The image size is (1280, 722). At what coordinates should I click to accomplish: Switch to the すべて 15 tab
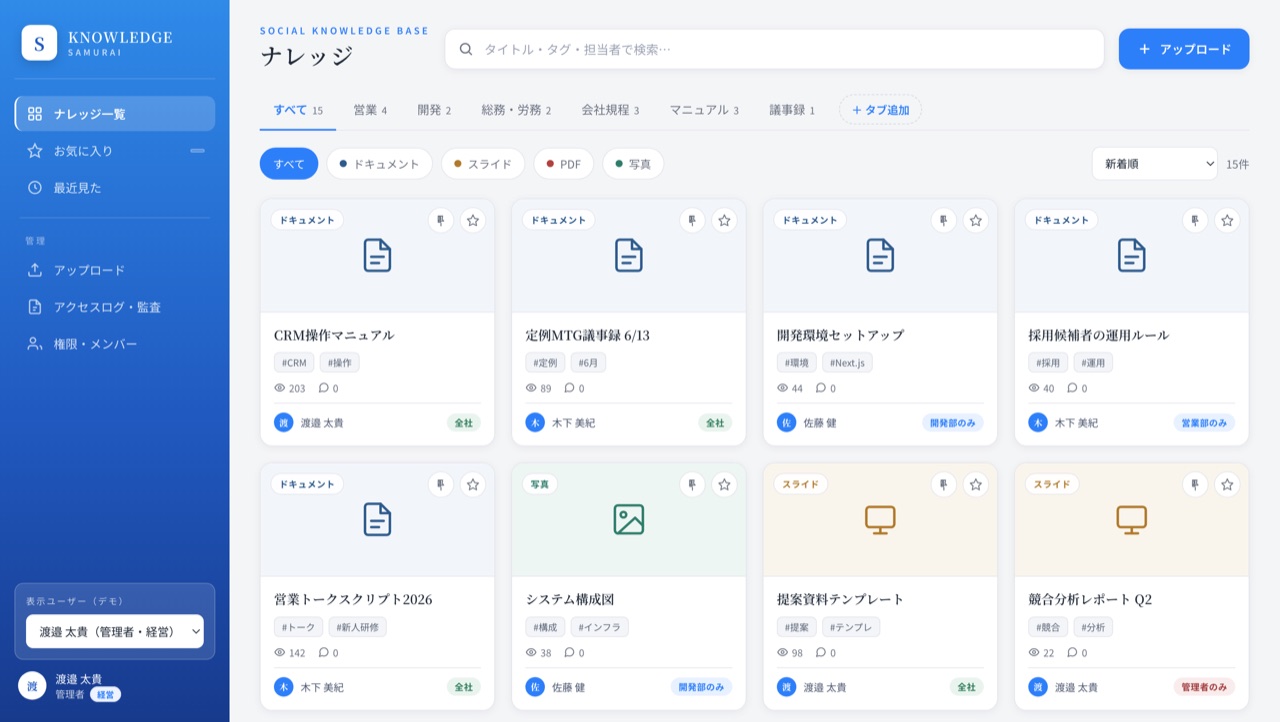tap(298, 110)
